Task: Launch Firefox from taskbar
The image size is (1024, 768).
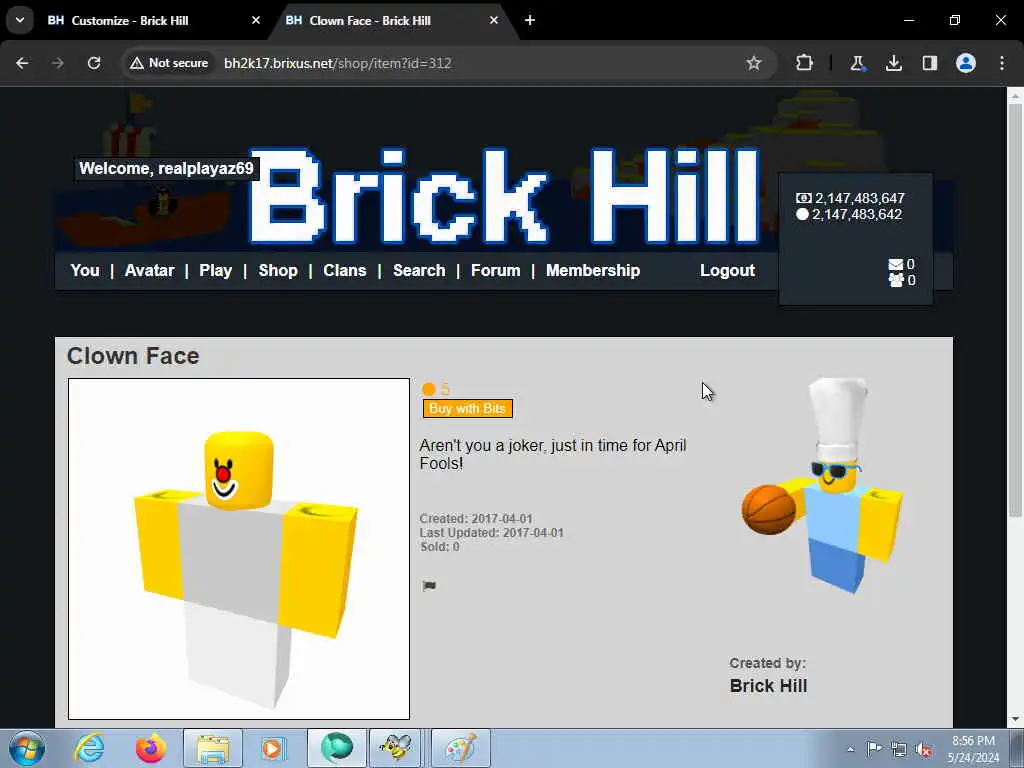Action: click(x=150, y=748)
